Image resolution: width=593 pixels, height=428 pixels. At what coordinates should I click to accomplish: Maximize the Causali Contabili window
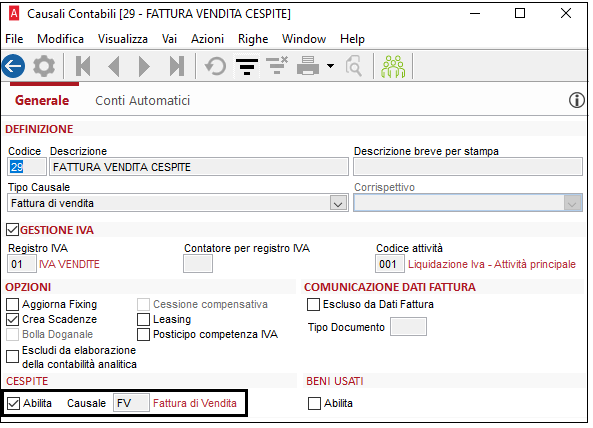(x=520, y=14)
